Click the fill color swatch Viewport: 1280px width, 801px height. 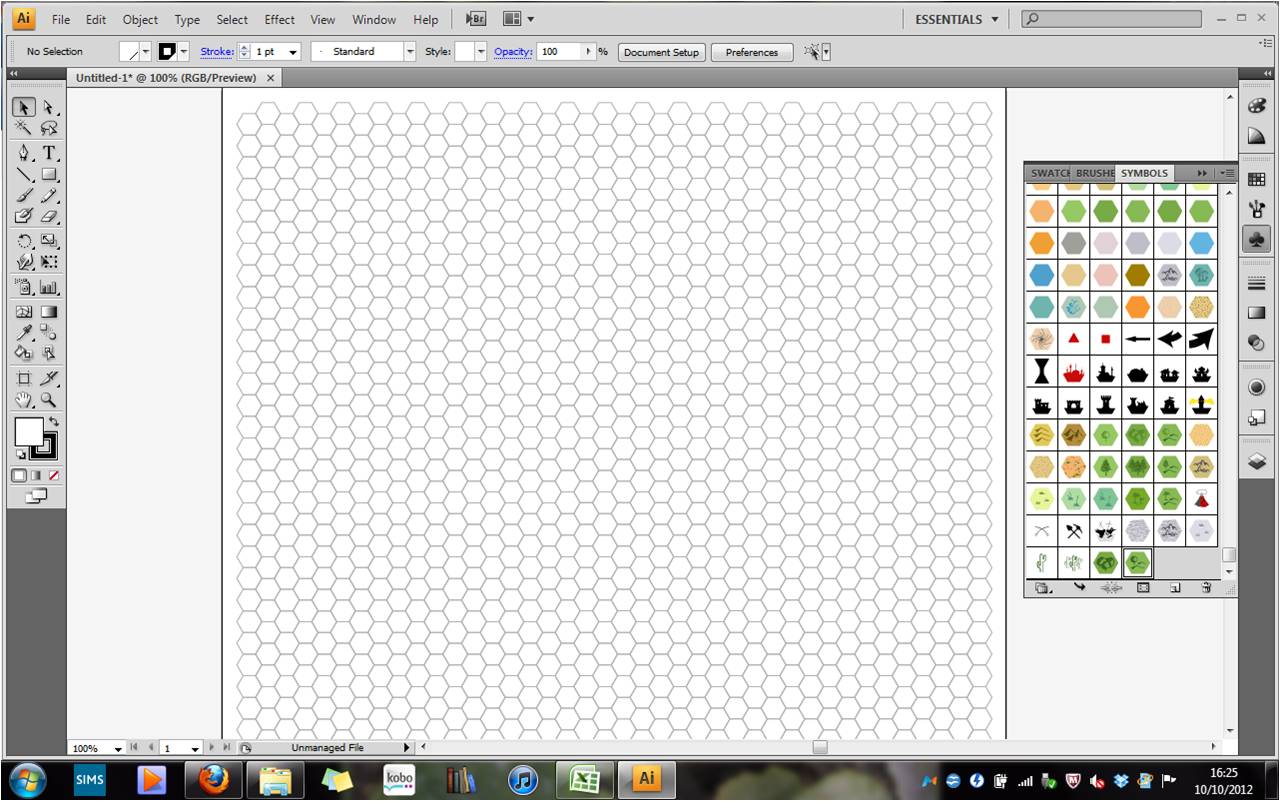[30, 432]
